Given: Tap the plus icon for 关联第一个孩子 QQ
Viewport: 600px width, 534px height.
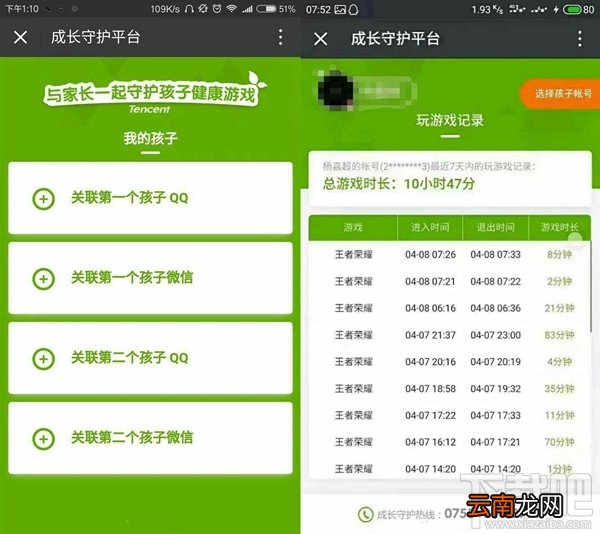Looking at the screenshot, I should pos(44,199).
